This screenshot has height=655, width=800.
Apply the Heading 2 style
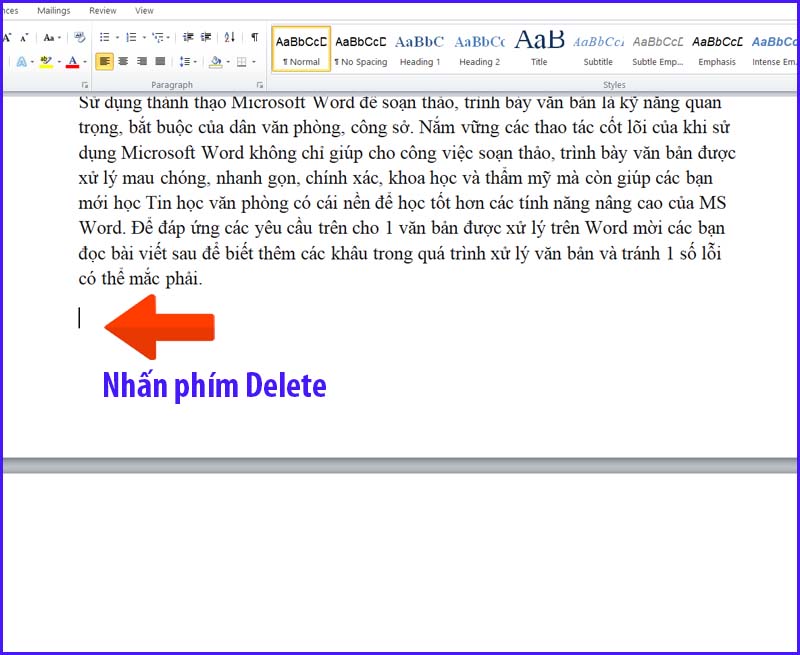479,49
